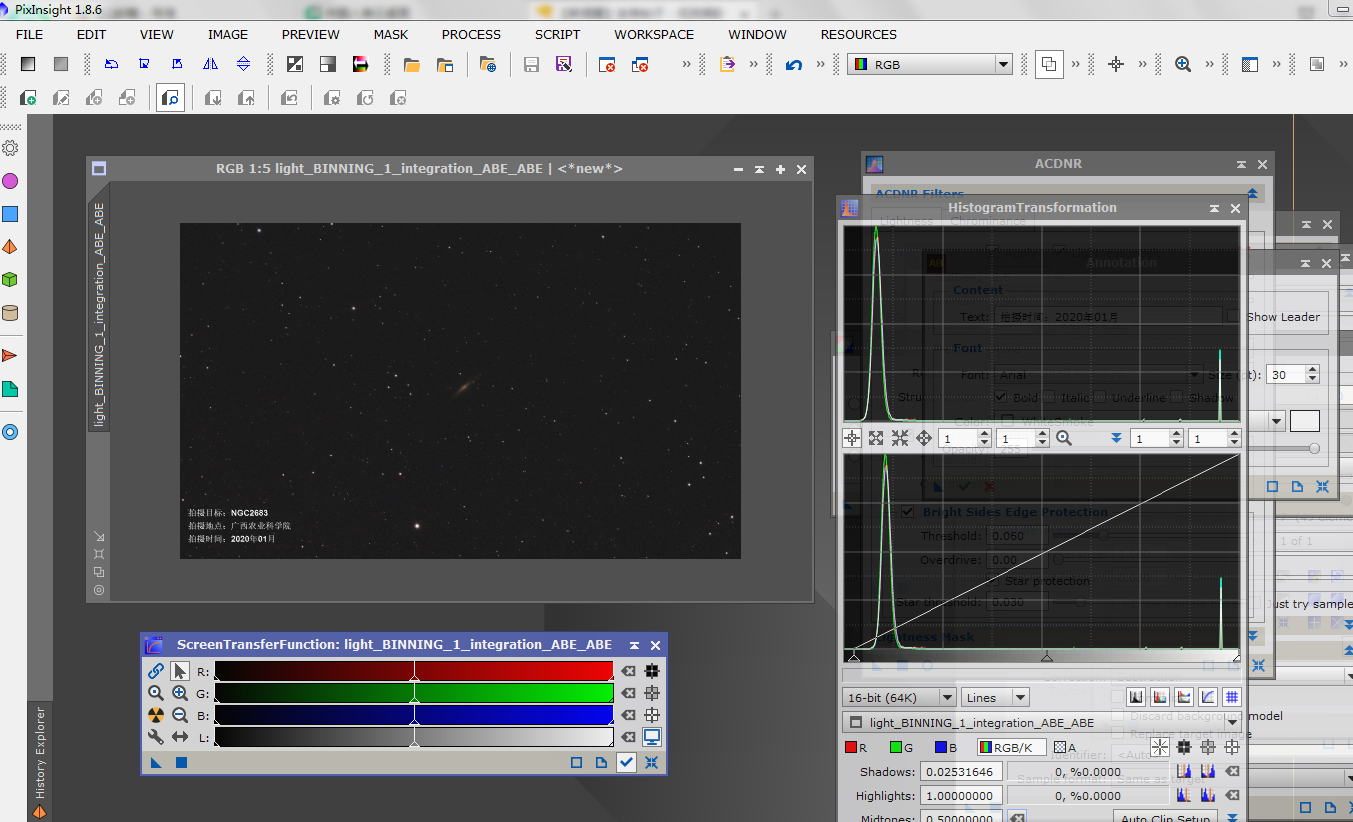This screenshot has width=1353, height=822.
Task: Open the MASK menu
Action: pyautogui.click(x=391, y=34)
